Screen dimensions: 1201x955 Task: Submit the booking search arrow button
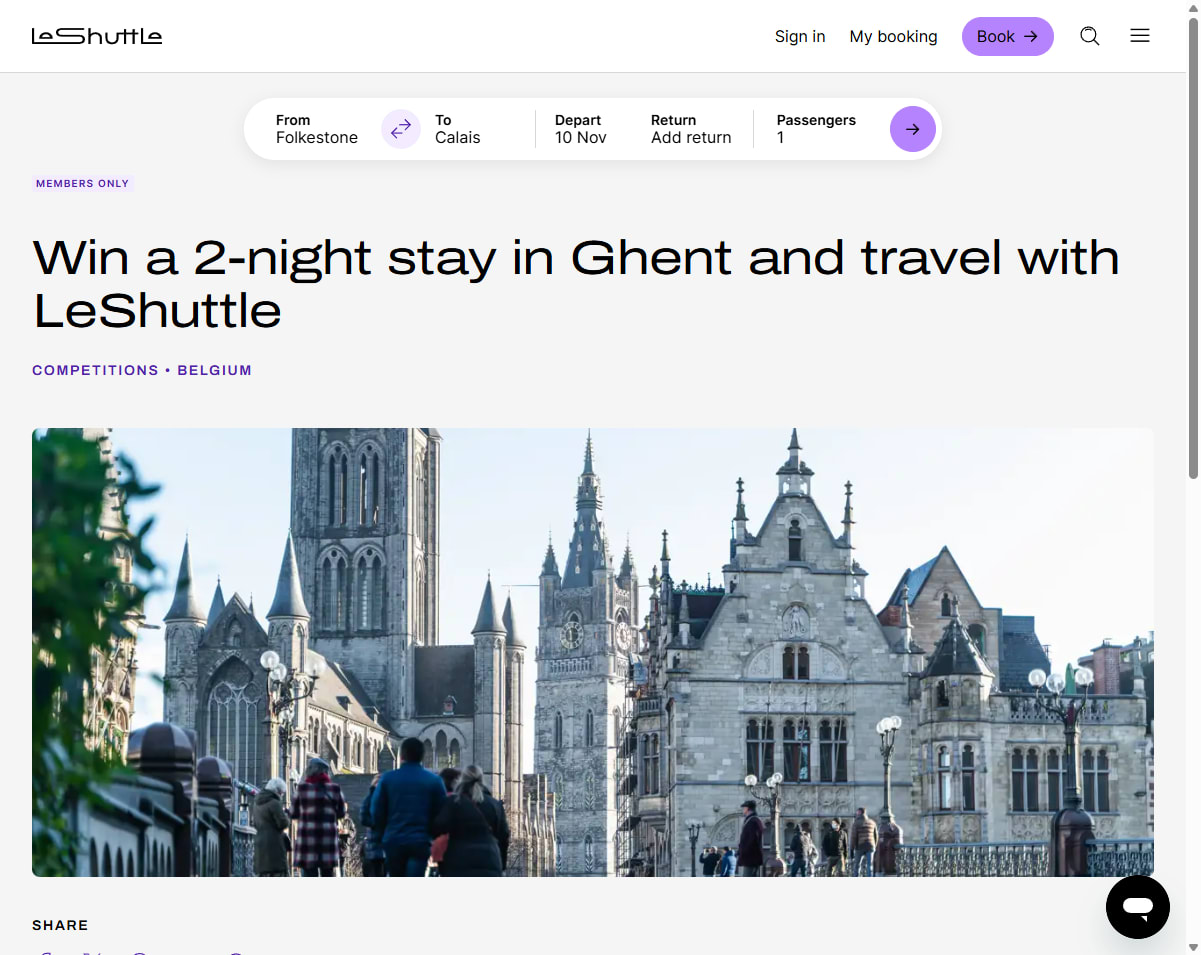click(913, 129)
